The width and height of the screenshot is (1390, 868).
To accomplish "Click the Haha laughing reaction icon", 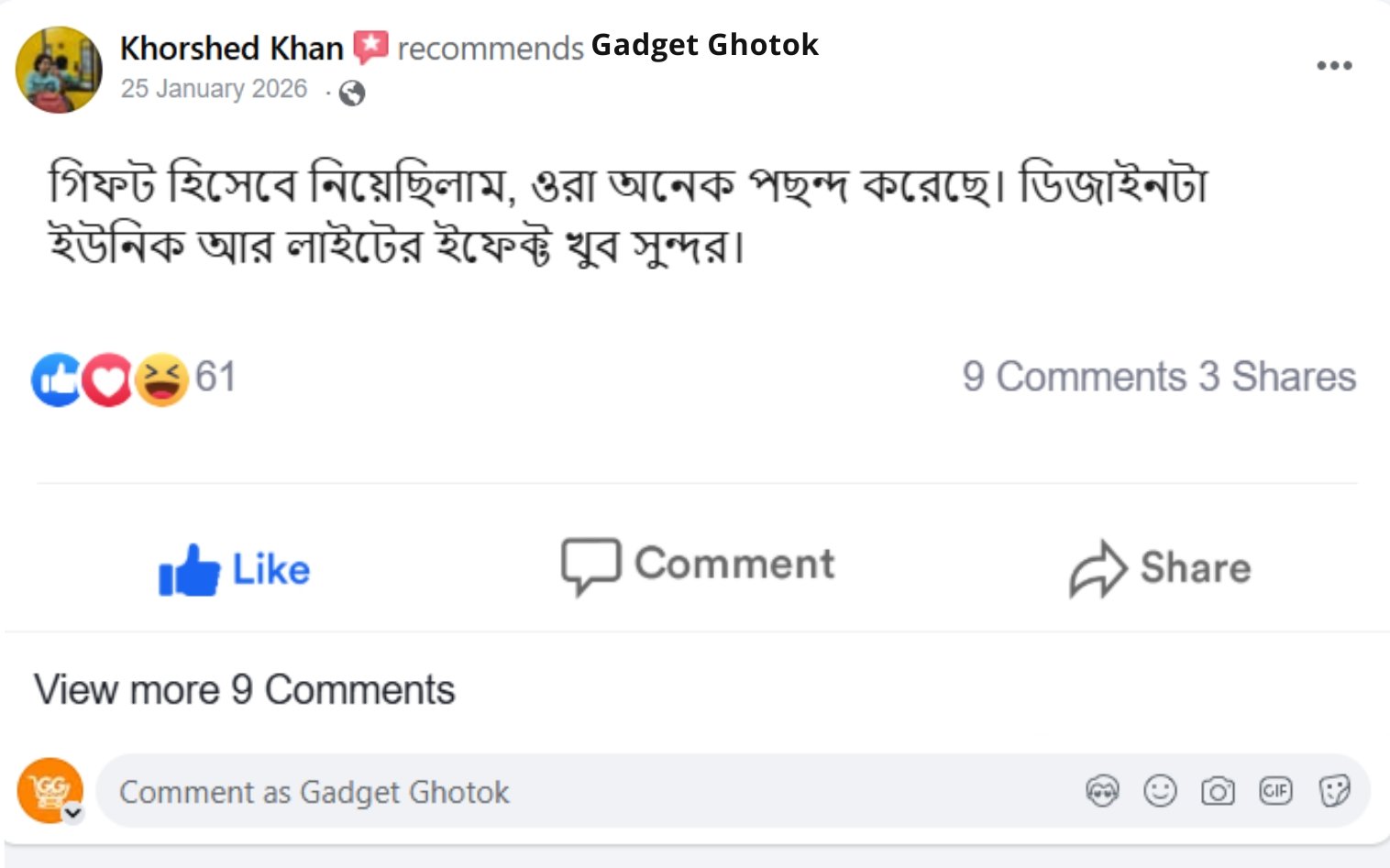I will coord(161,379).
